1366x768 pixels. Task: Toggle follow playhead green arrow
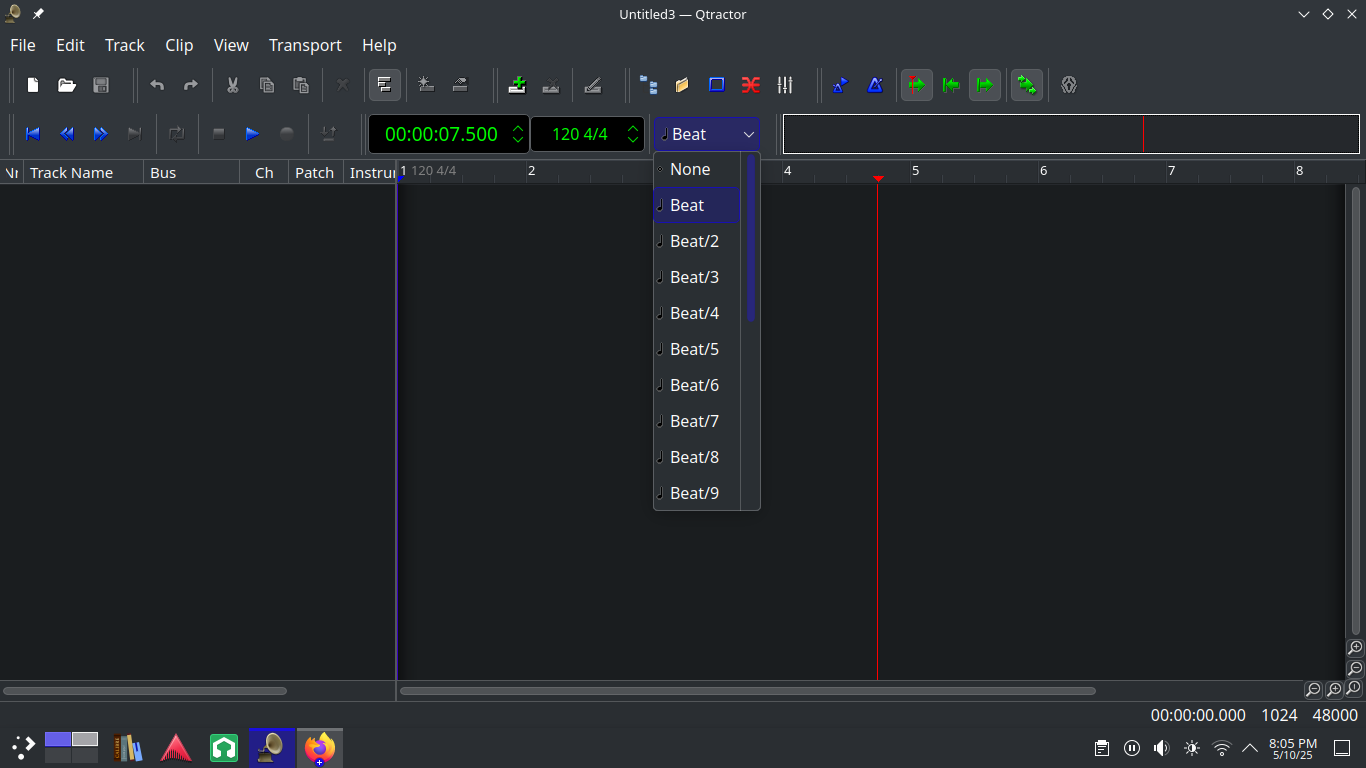pos(917,85)
